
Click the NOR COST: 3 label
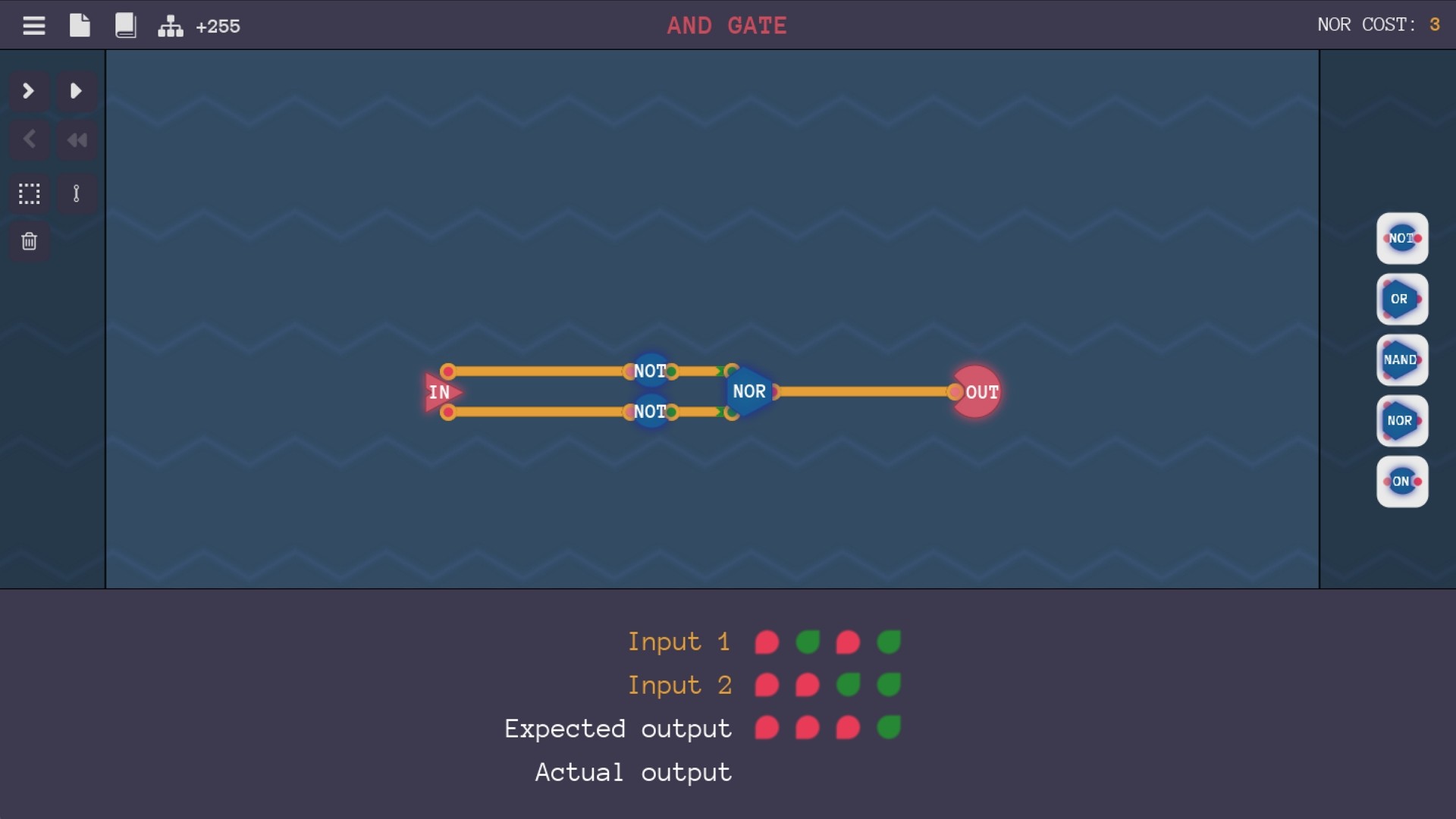click(x=1379, y=25)
